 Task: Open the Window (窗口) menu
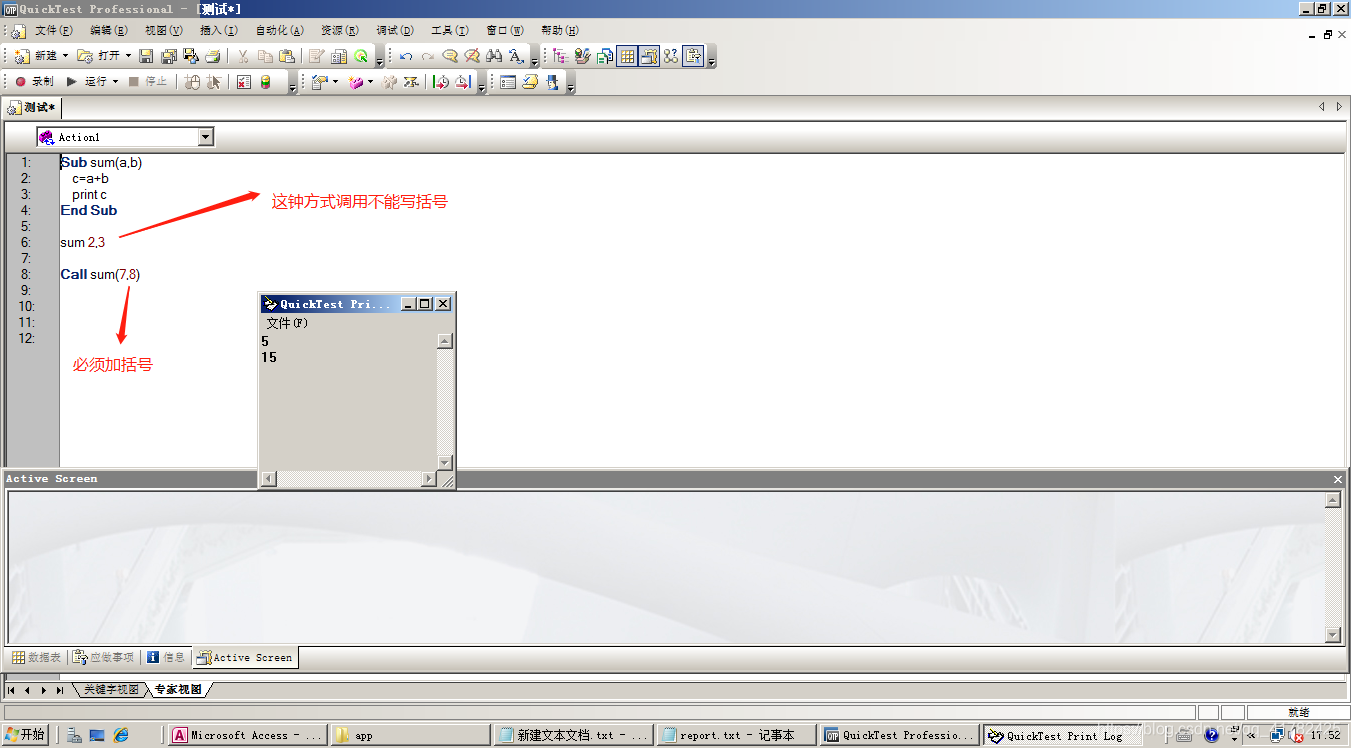click(x=505, y=31)
